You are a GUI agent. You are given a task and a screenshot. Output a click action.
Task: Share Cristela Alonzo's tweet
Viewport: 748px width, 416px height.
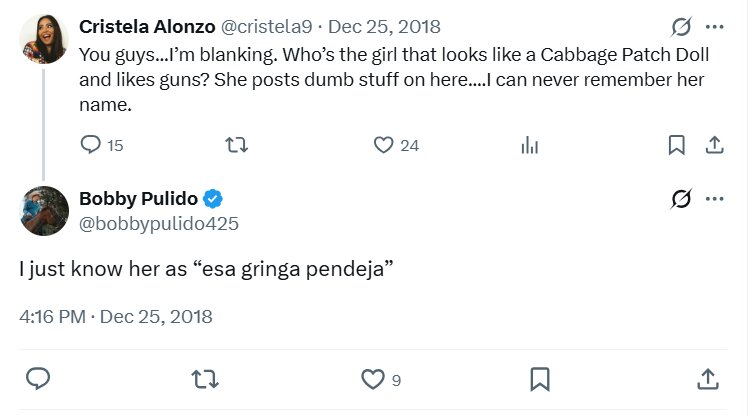714,145
